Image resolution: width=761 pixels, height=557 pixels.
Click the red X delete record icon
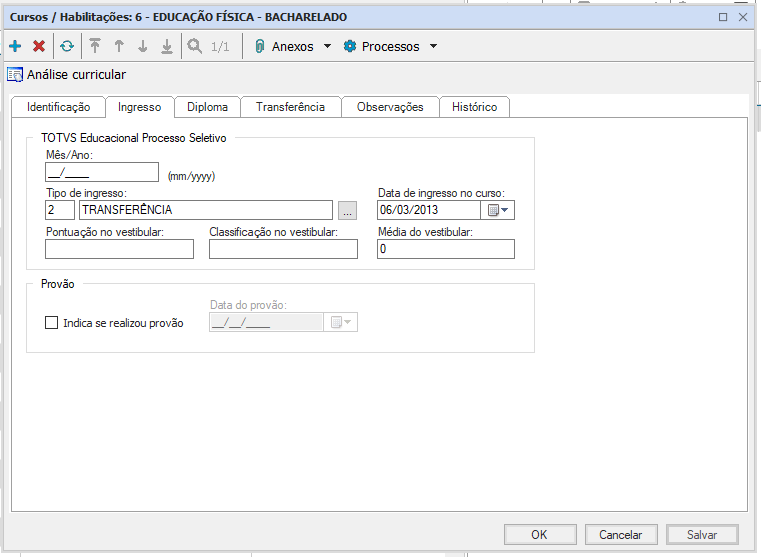tap(39, 46)
